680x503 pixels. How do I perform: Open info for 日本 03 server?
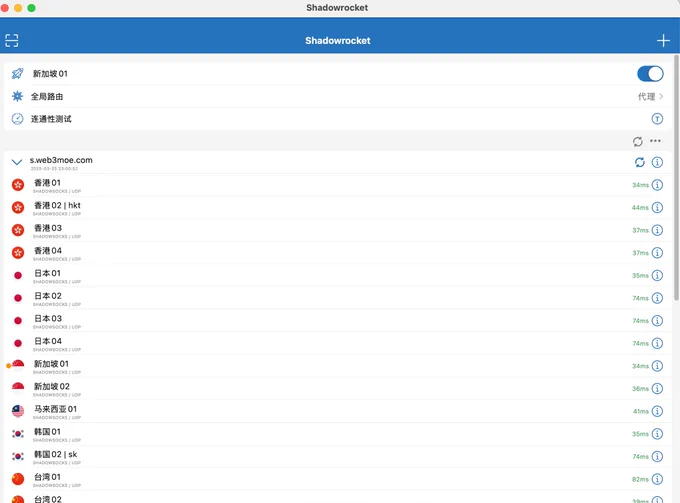tap(657, 321)
